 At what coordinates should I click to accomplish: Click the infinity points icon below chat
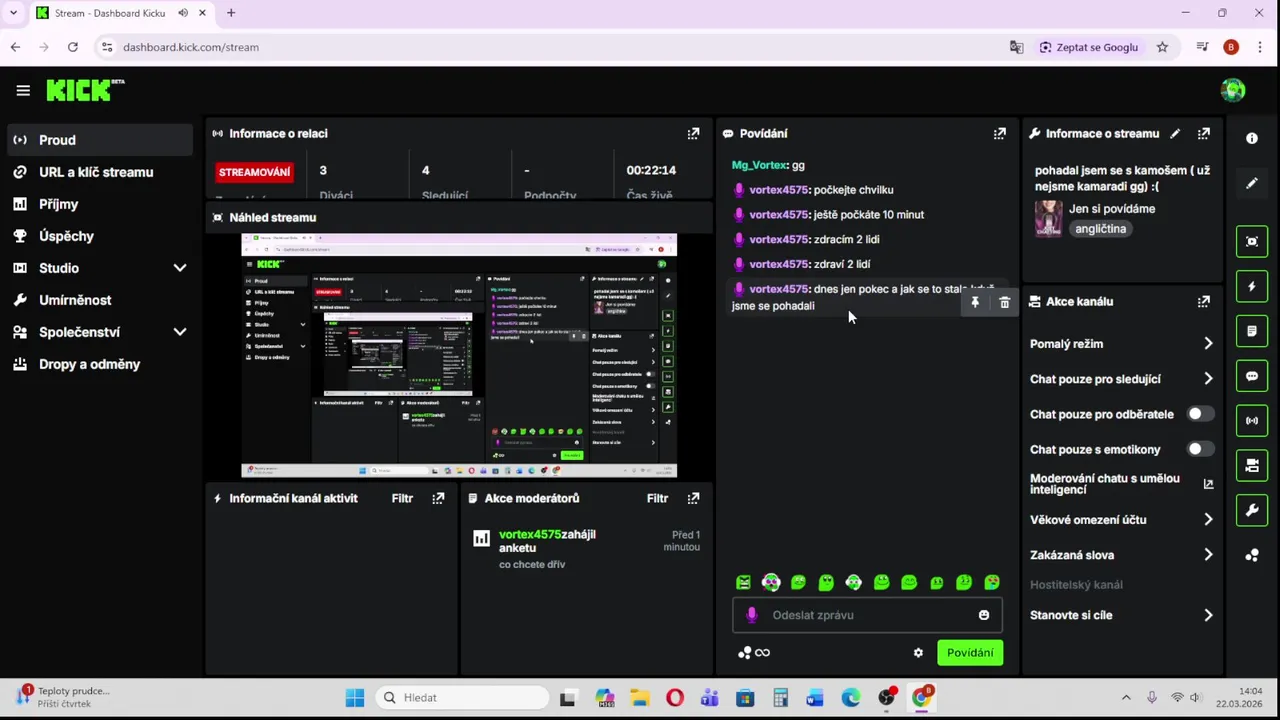point(762,653)
